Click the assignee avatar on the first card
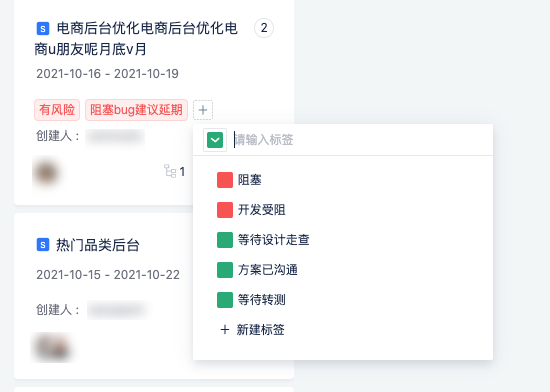The image size is (550, 392). 46,173
